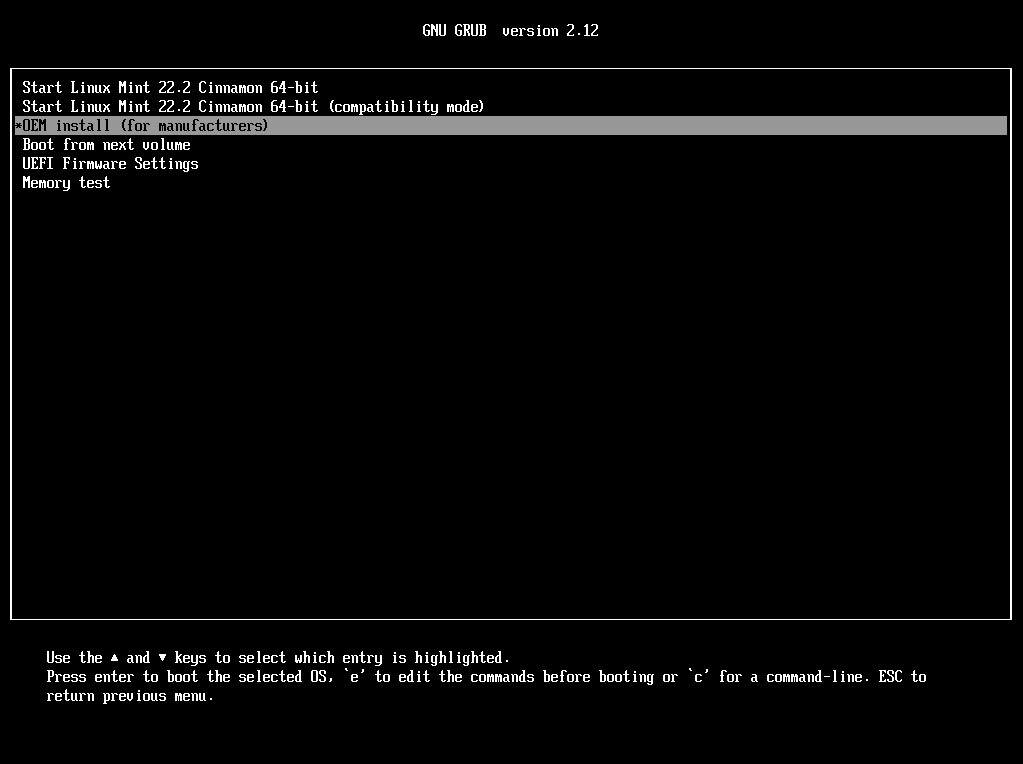Click the 'c' command-line key hint

(x=697, y=677)
